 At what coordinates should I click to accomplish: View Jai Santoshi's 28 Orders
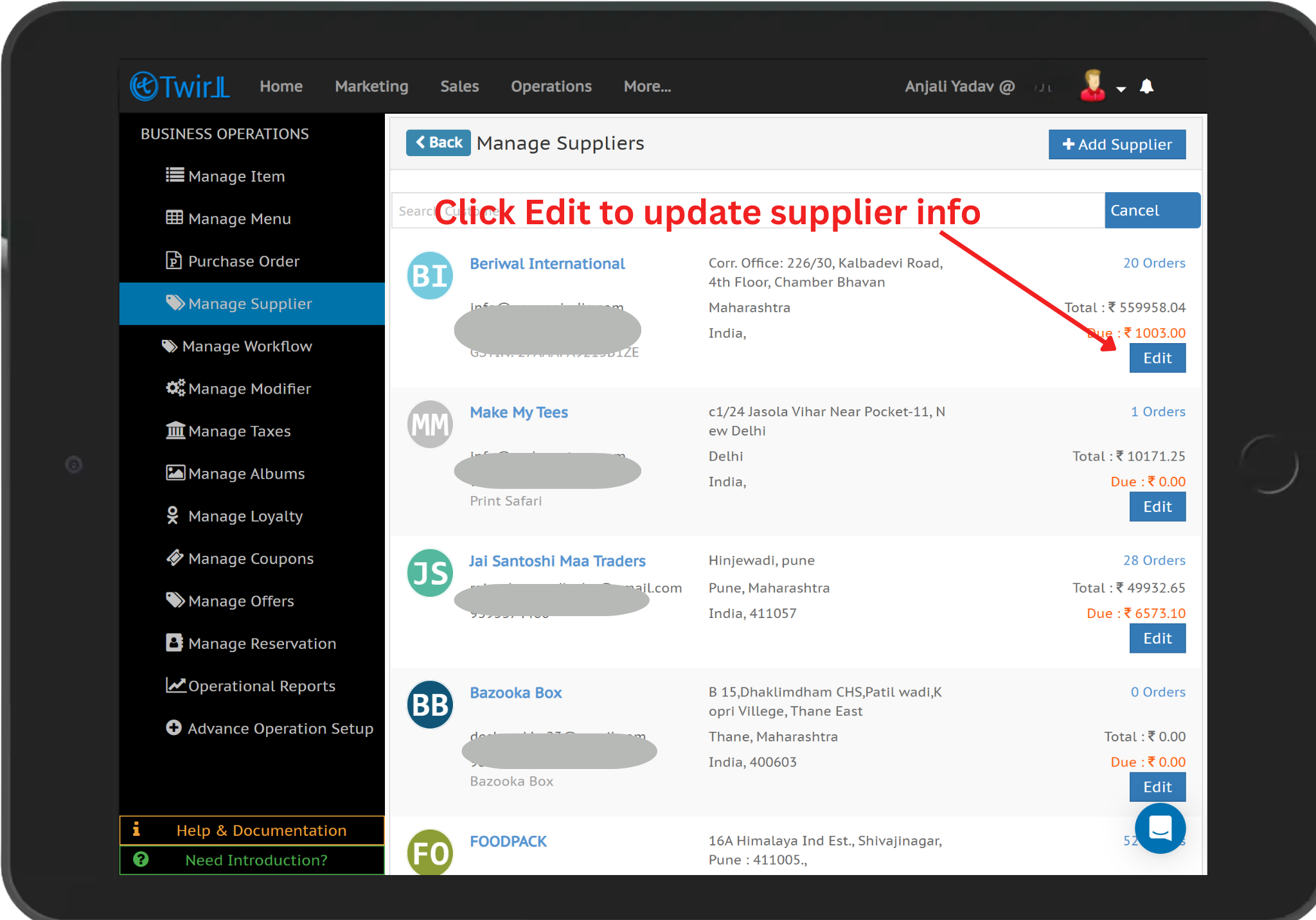pyautogui.click(x=1154, y=560)
